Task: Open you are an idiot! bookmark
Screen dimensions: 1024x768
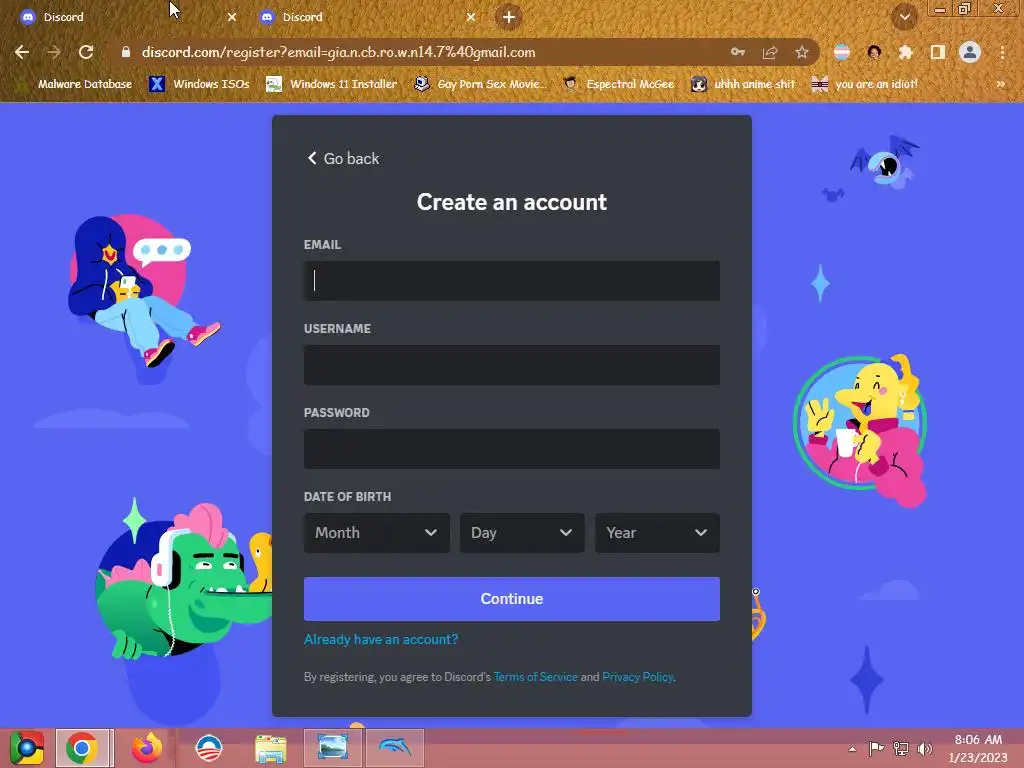Action: (865, 84)
